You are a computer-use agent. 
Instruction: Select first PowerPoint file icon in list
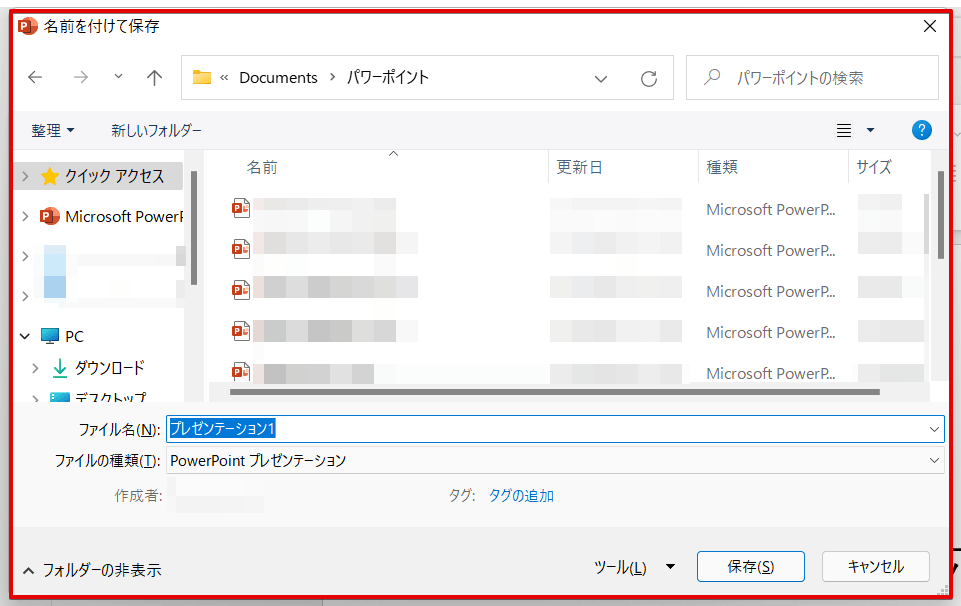[x=241, y=208]
